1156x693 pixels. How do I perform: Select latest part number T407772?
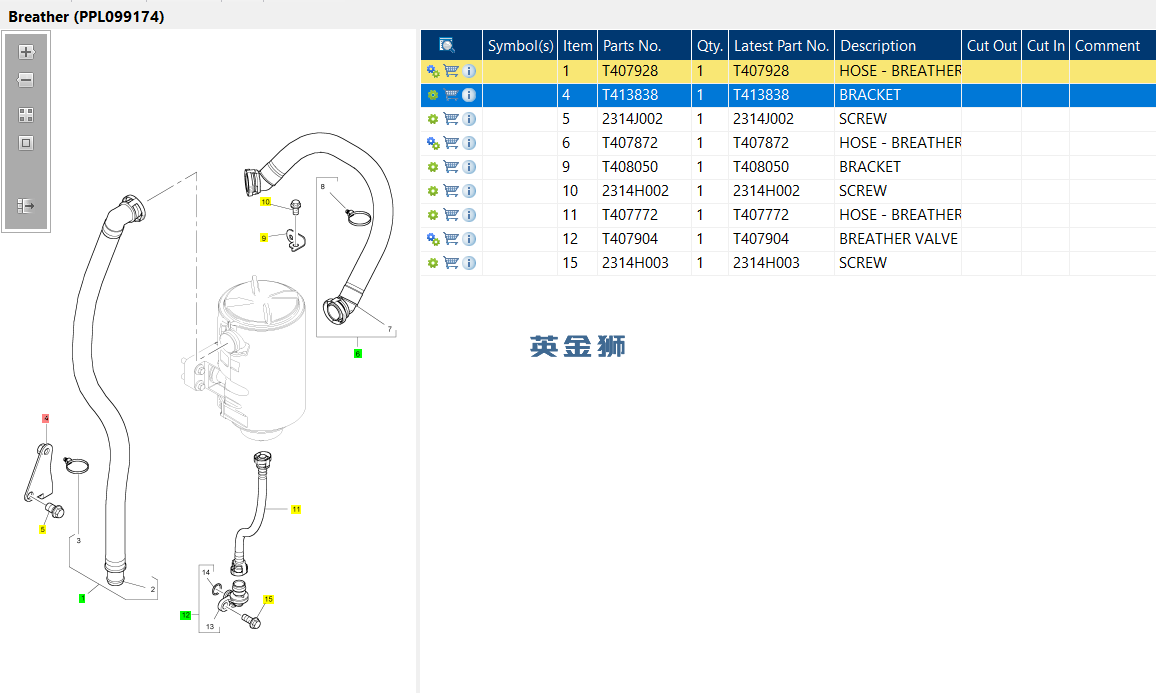point(781,215)
